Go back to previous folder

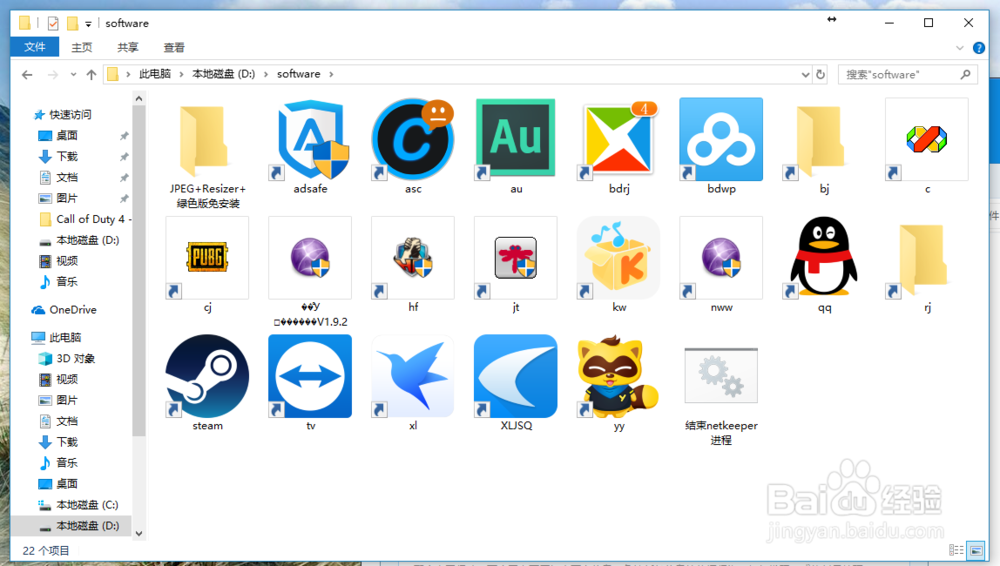point(27,75)
